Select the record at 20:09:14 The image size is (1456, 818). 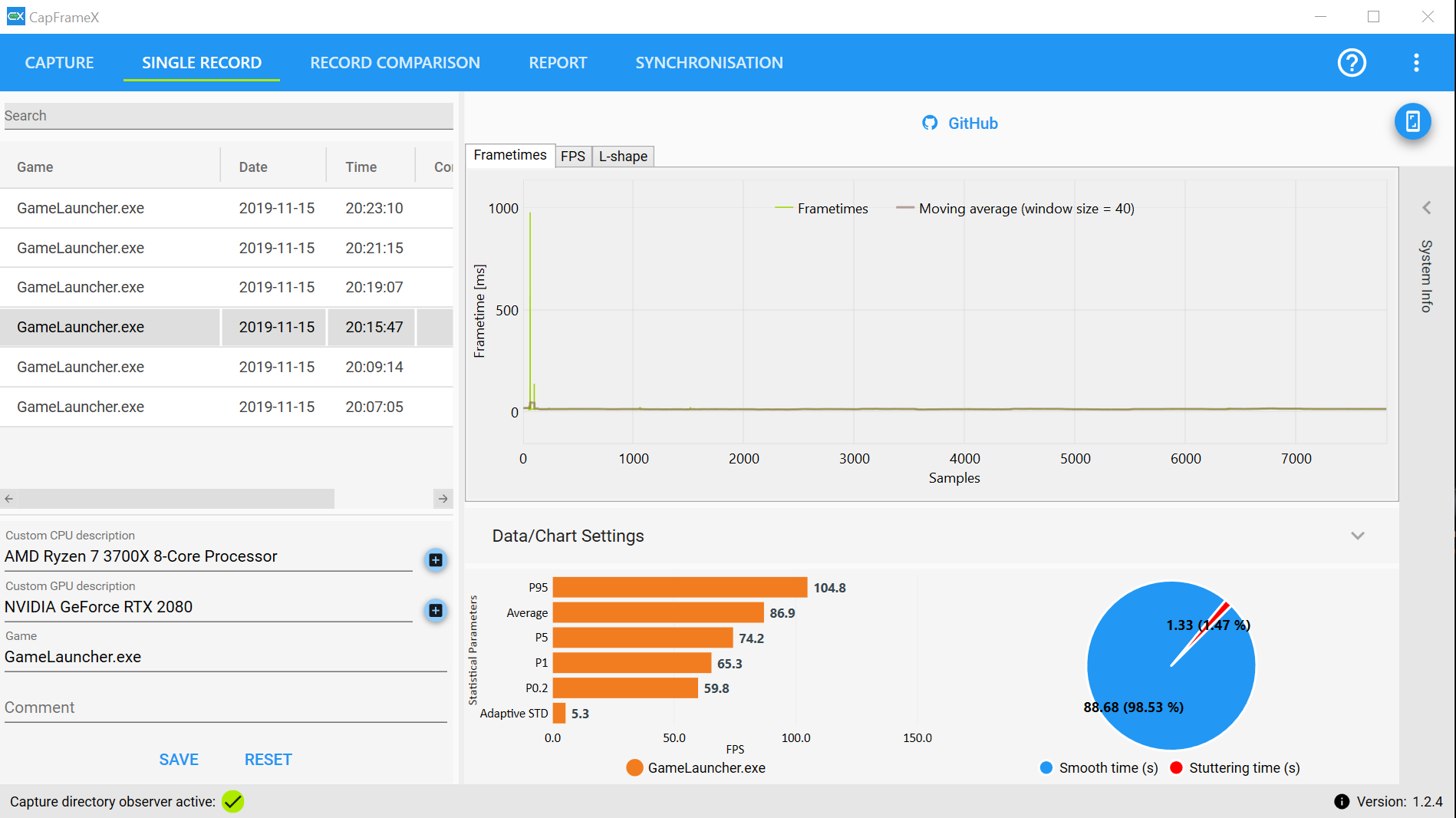click(227, 367)
